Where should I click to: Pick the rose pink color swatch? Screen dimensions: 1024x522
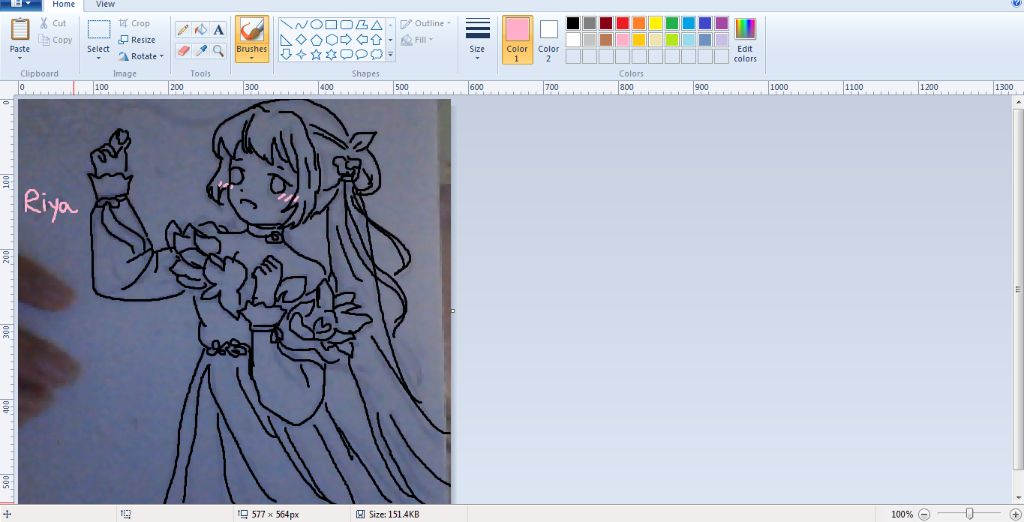(x=623, y=40)
